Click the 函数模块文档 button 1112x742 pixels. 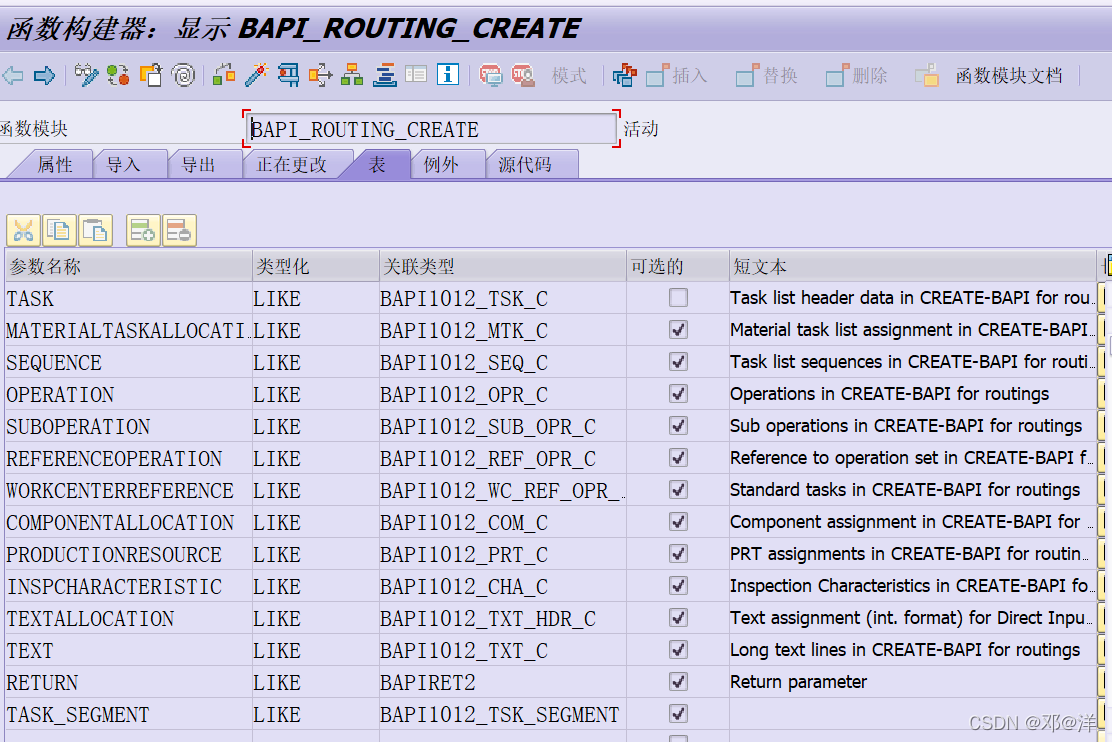(x=1009, y=76)
